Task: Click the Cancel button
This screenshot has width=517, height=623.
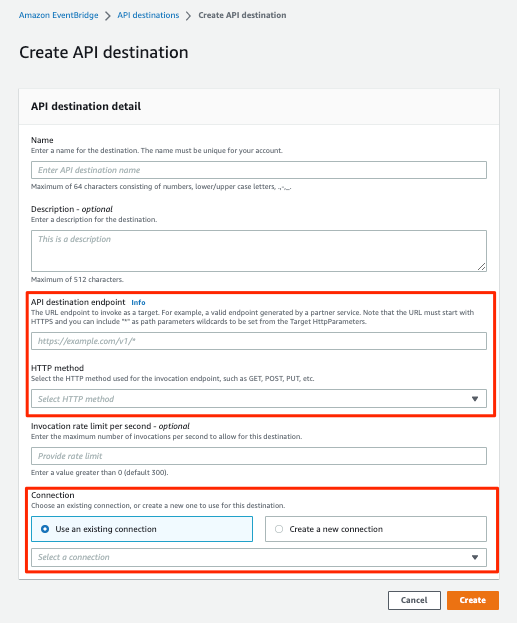Action: [x=414, y=600]
